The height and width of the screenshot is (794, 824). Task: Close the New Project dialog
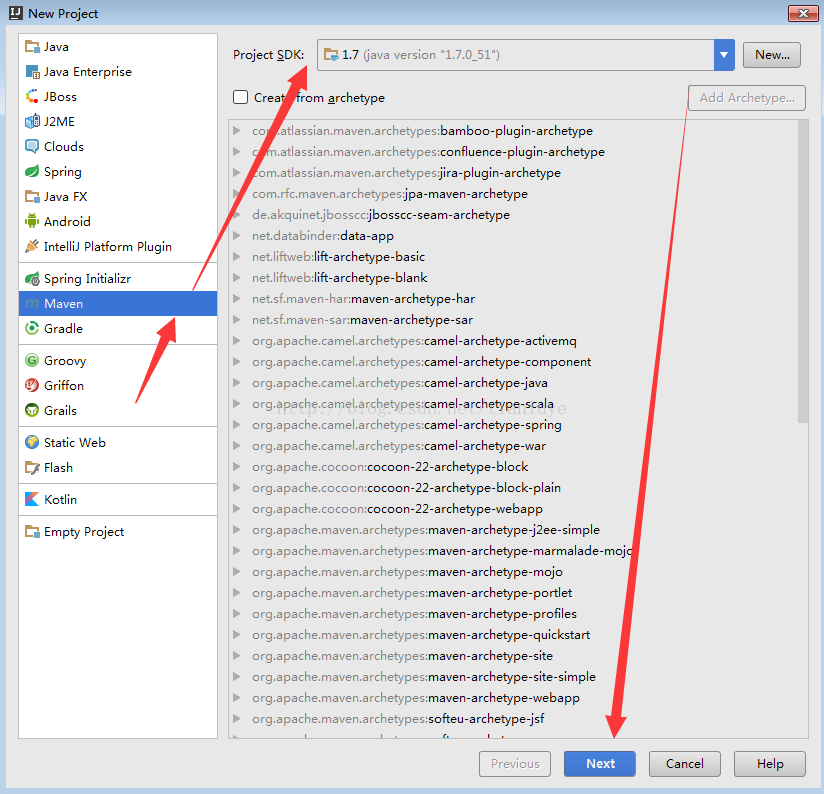click(x=803, y=13)
